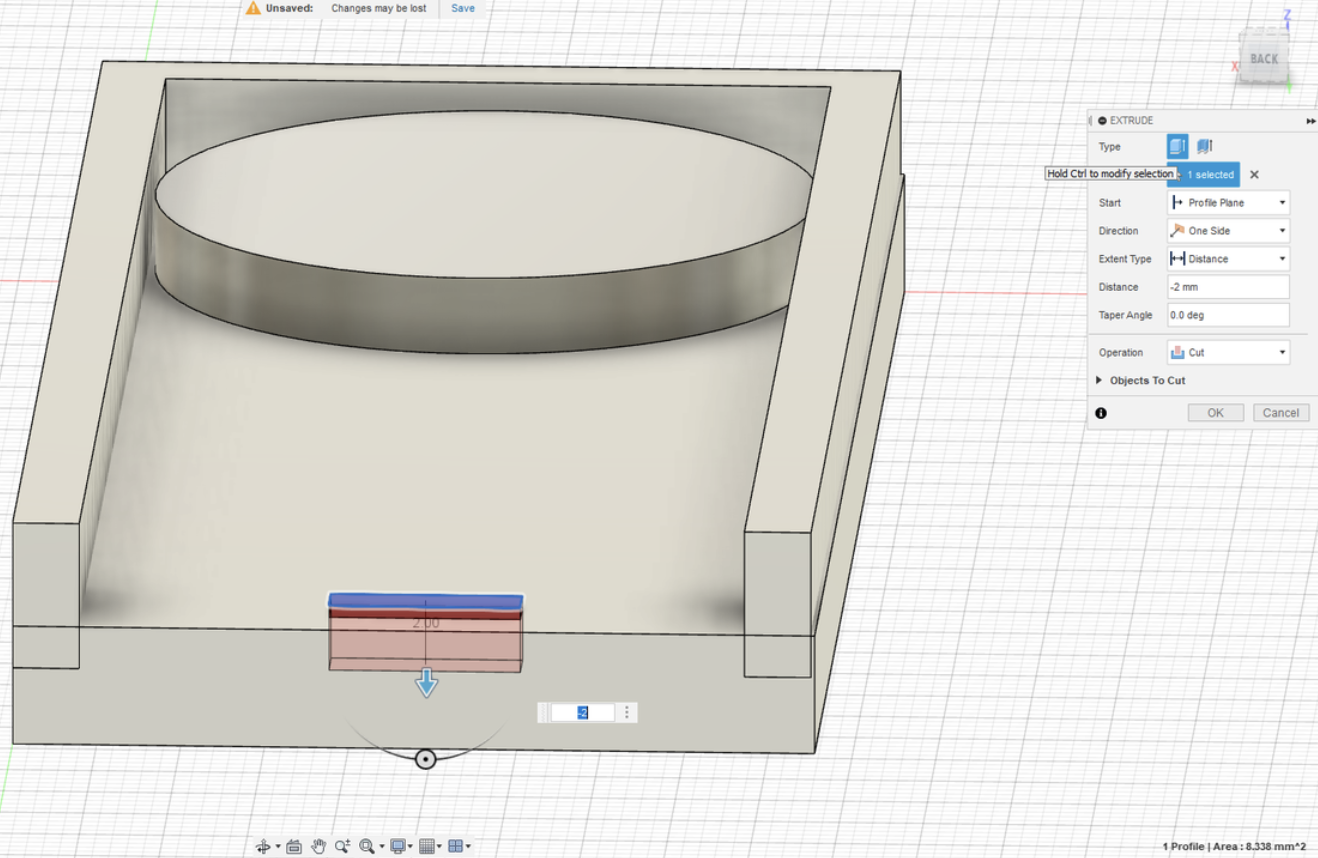Screen dimensions: 1318x858
Task: Toggle the solid Extrude type option
Action: click(1177, 146)
